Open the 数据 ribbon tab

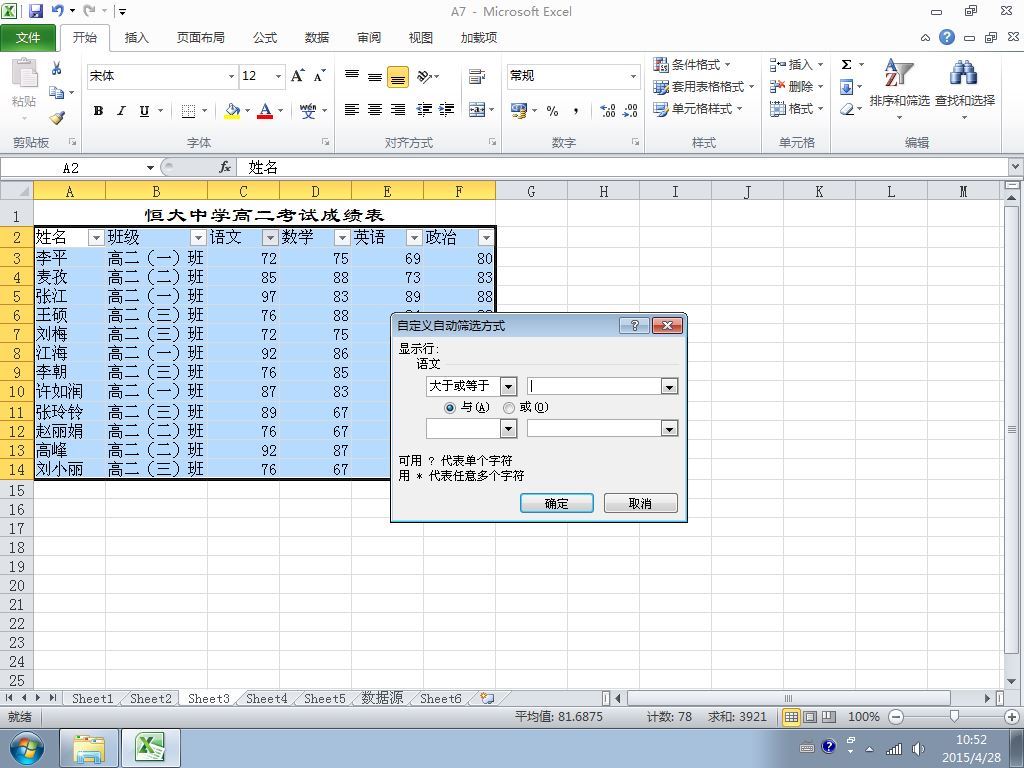tap(317, 37)
